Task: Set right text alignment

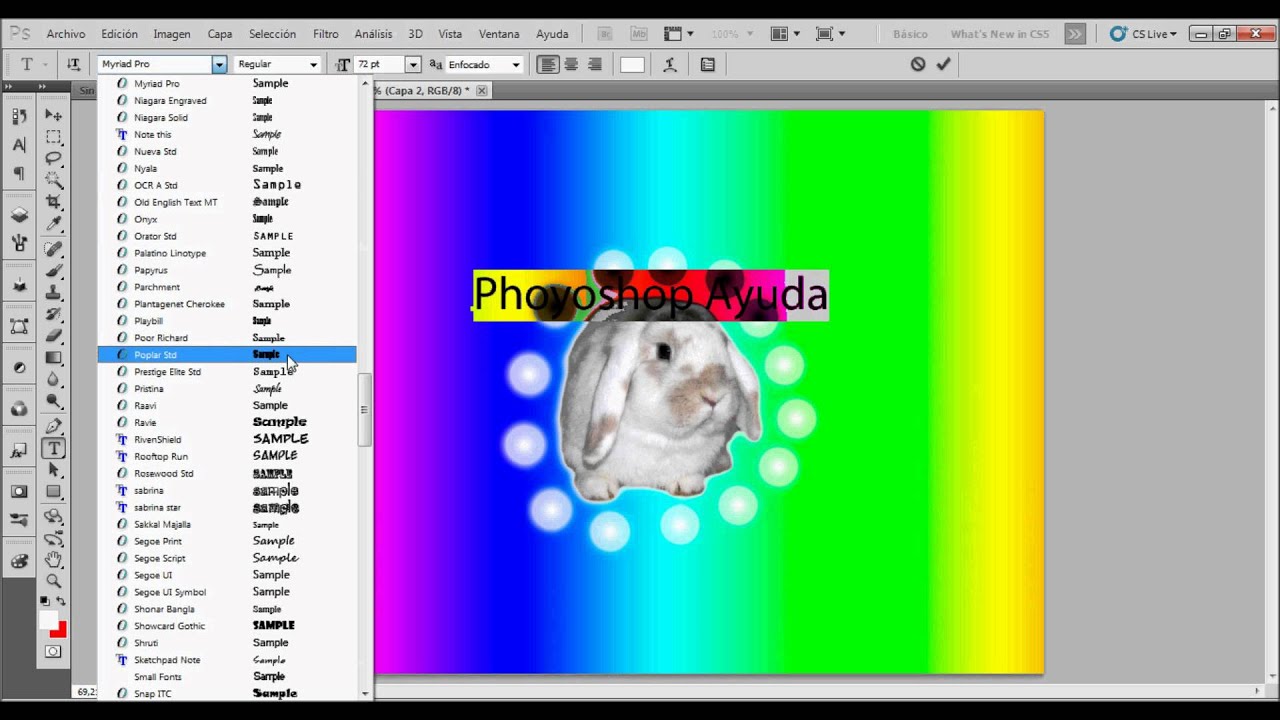Action: coord(595,64)
